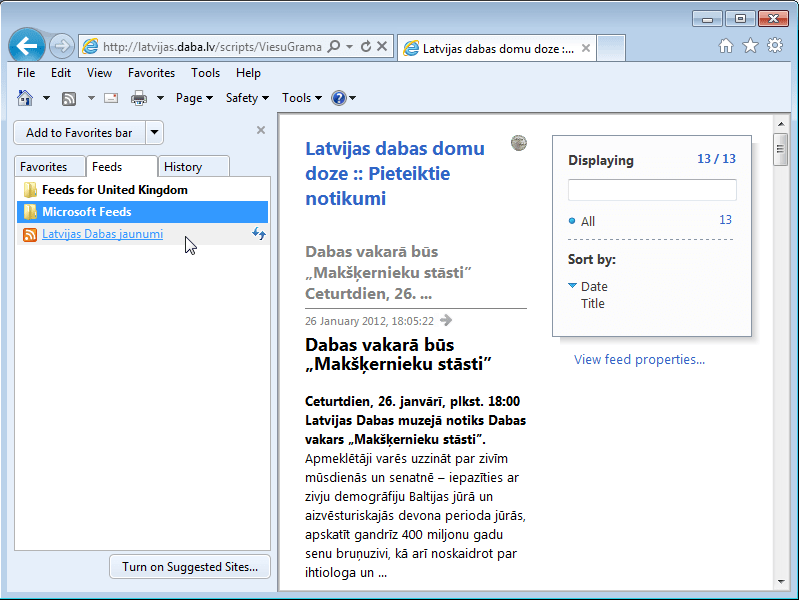The height and width of the screenshot is (600, 799).
Task: Open the feed title Latvijas dabas domu doze
Action: click(395, 173)
